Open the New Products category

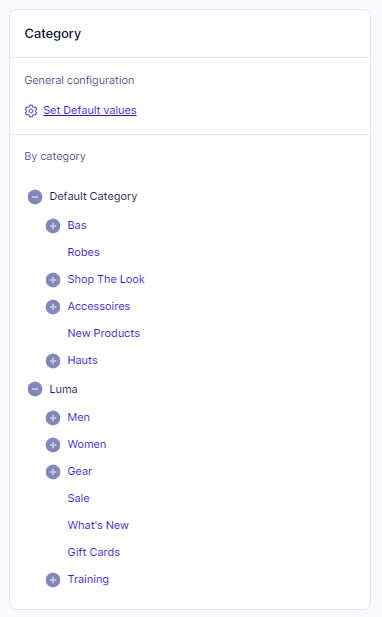(x=104, y=333)
